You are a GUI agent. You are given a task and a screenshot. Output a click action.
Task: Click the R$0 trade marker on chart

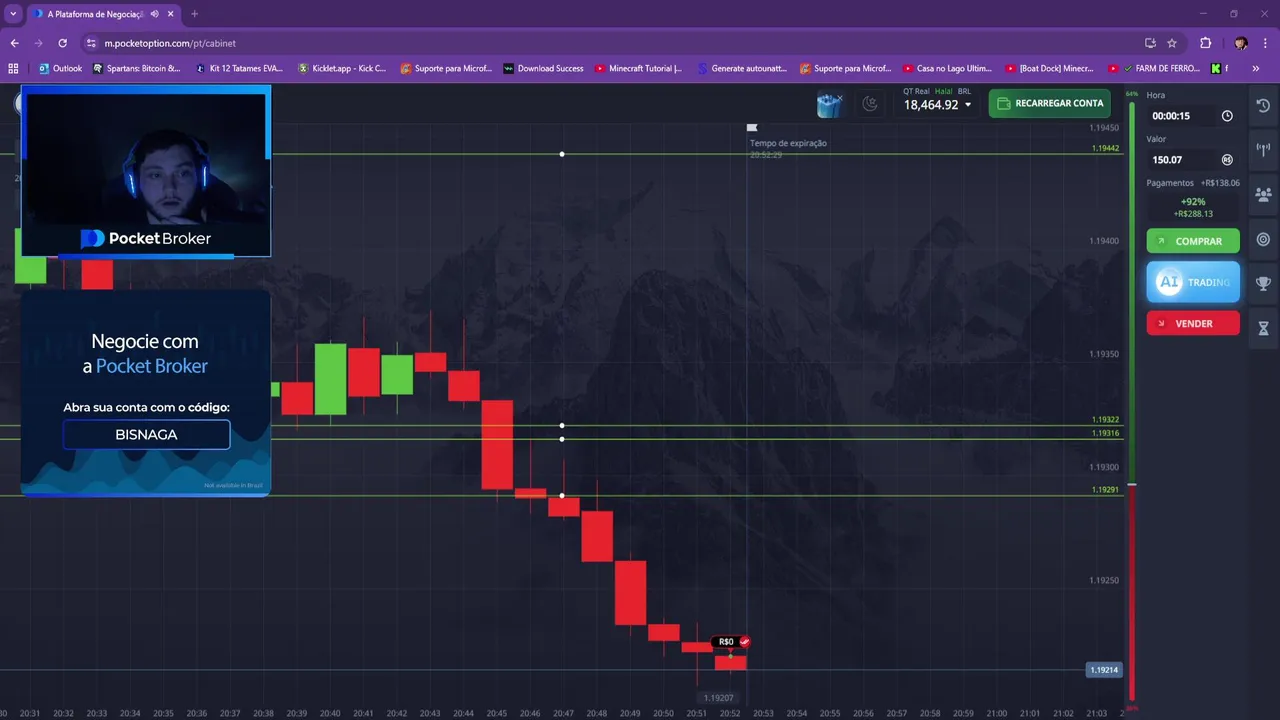coord(731,642)
